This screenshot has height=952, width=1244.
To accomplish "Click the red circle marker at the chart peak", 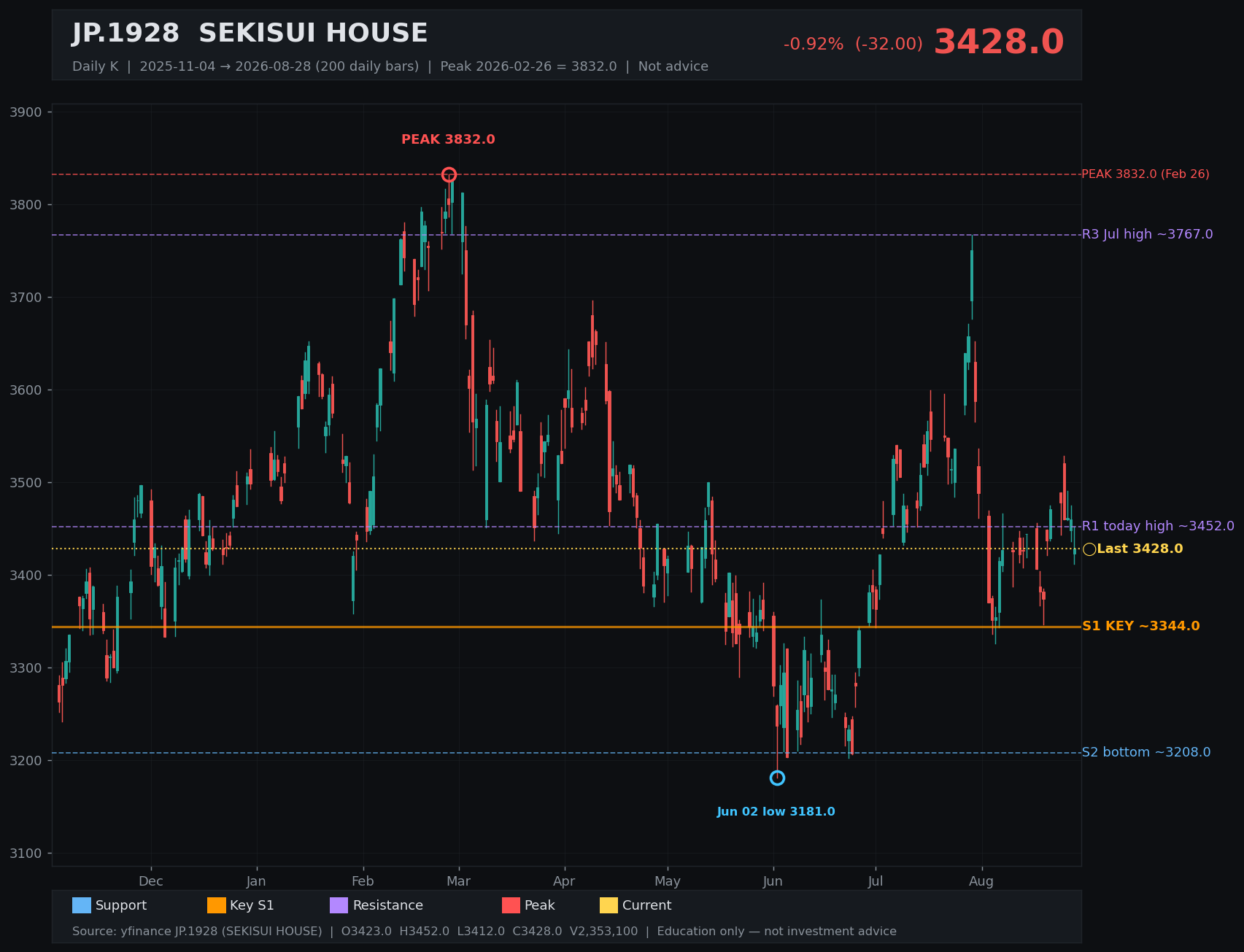I will coord(449,174).
